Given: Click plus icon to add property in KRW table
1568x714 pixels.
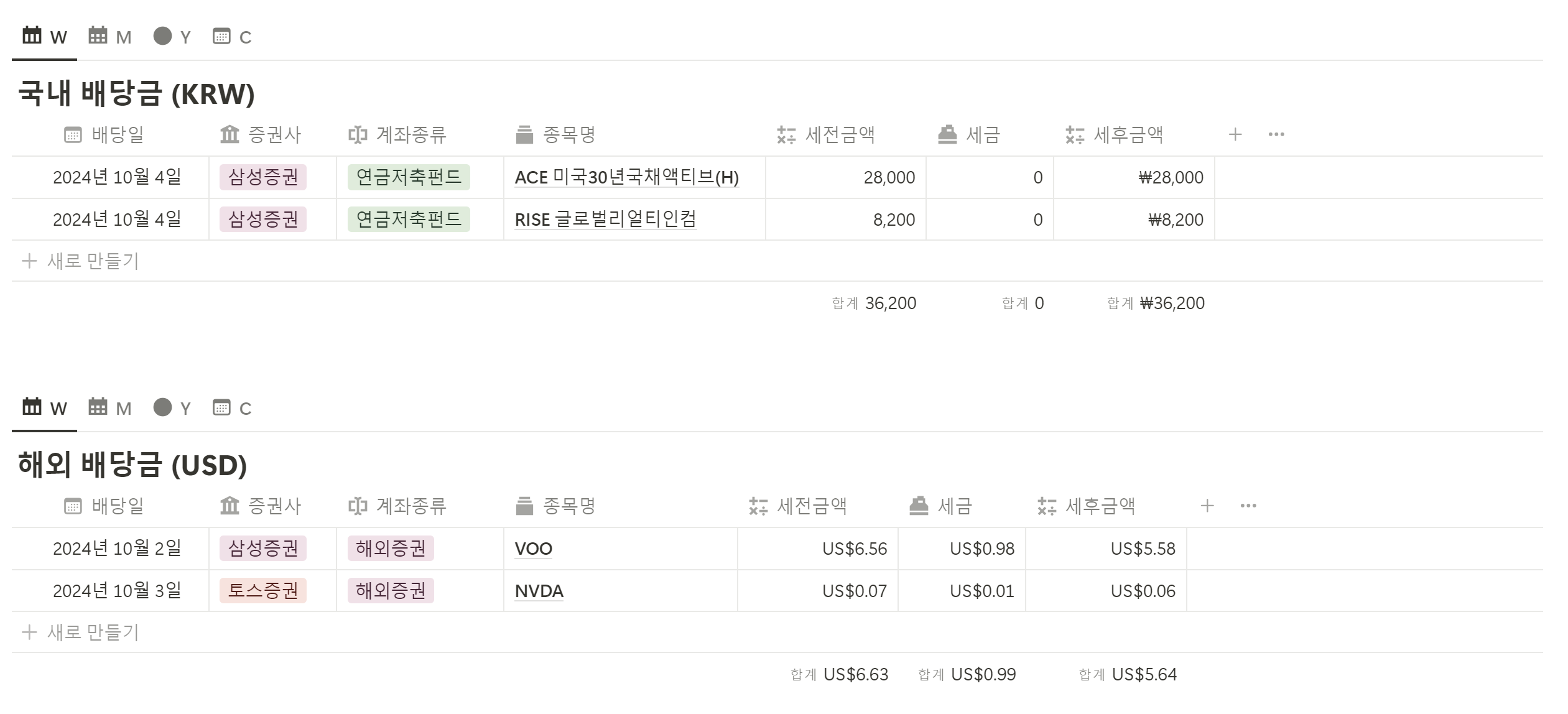Looking at the screenshot, I should pyautogui.click(x=1235, y=134).
